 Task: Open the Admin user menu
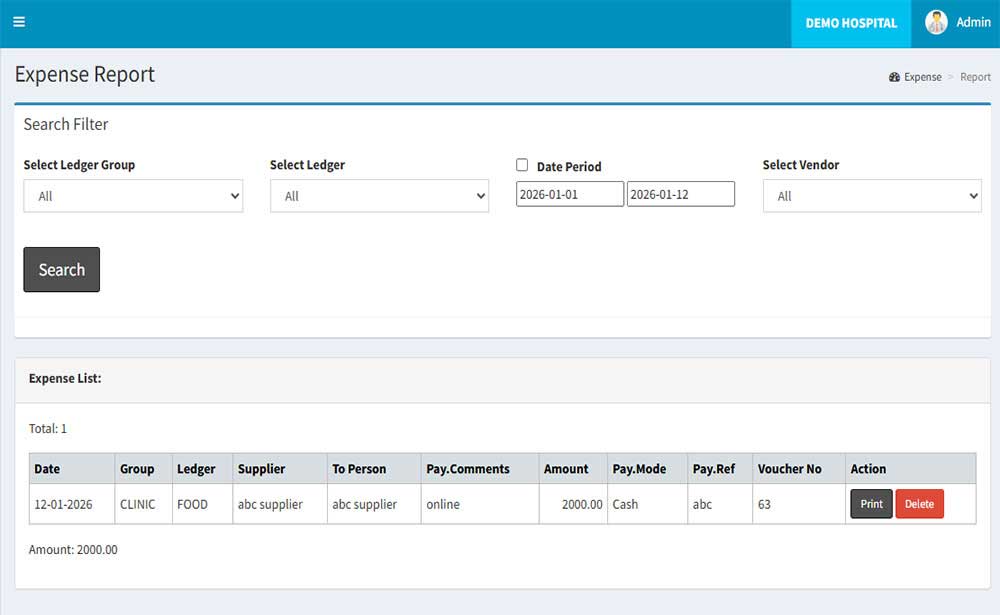coord(973,22)
